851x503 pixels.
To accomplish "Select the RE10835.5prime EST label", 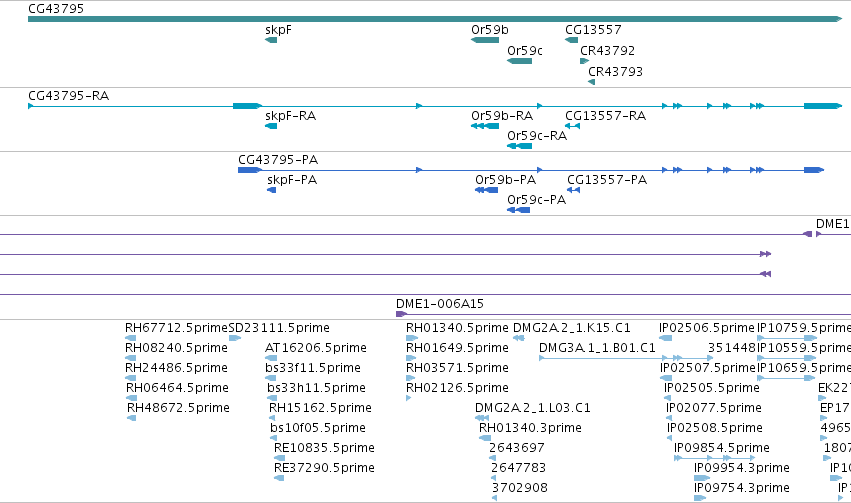I will point(325,448).
